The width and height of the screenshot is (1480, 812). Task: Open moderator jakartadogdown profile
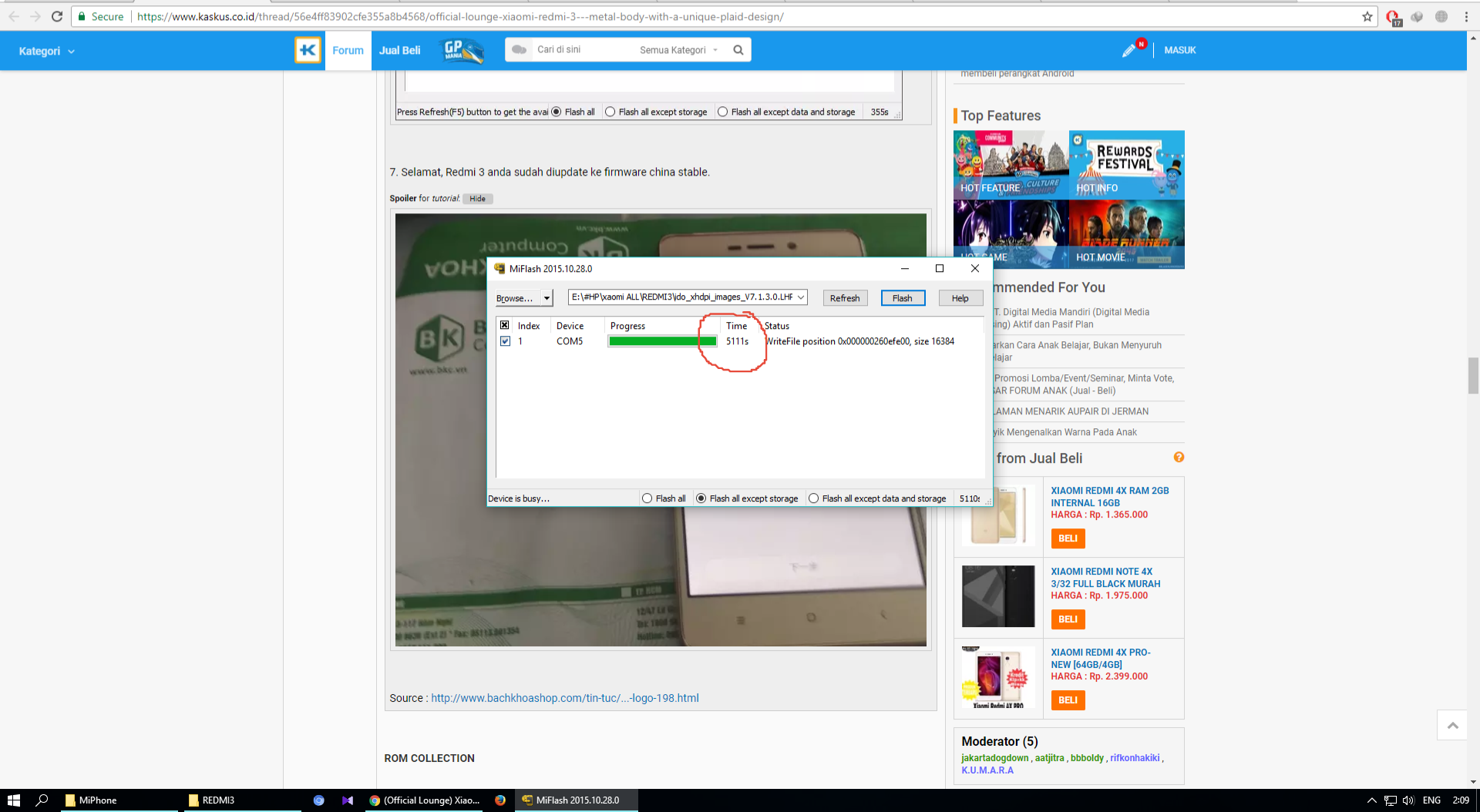click(x=994, y=758)
